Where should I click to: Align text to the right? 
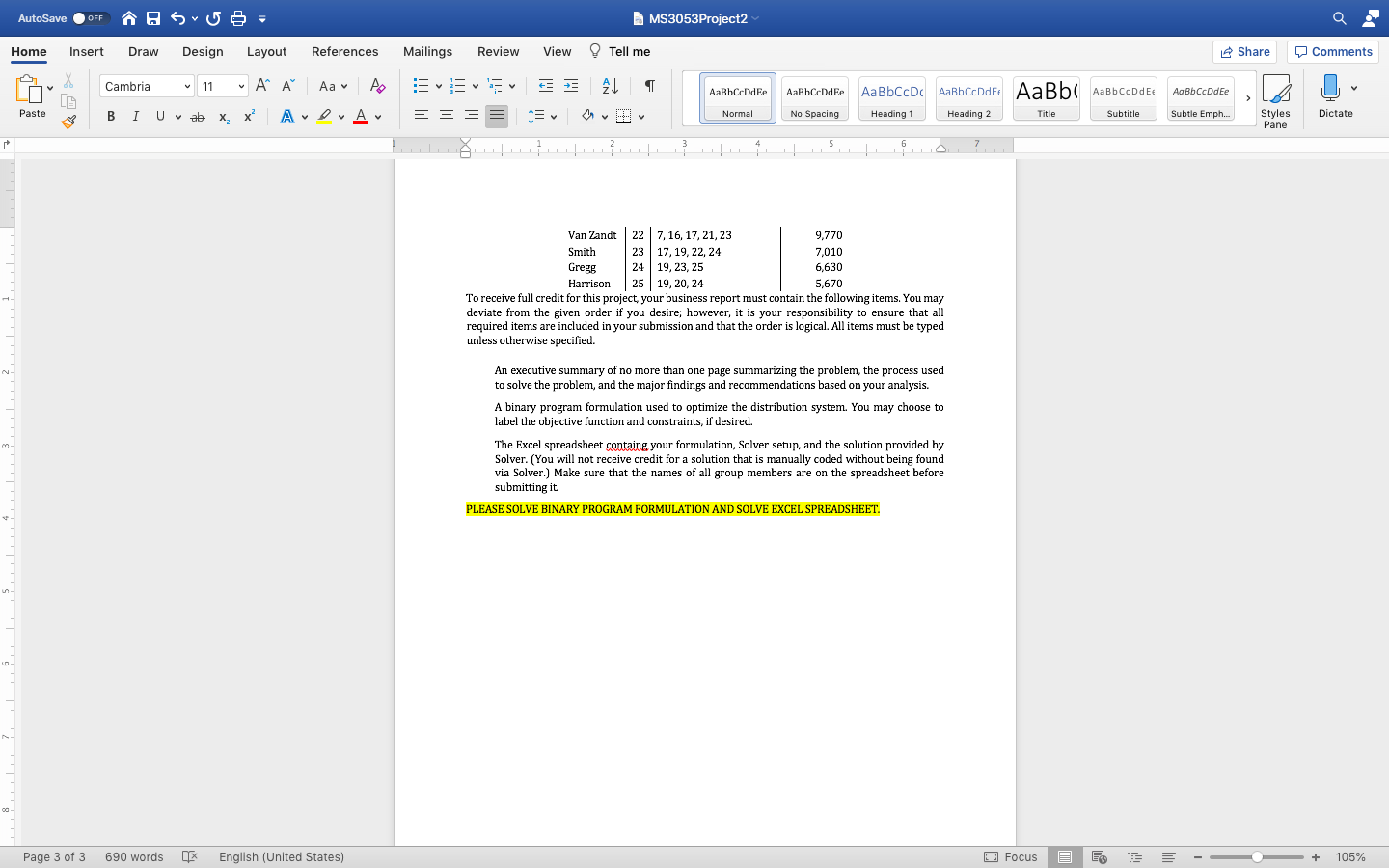point(472,117)
